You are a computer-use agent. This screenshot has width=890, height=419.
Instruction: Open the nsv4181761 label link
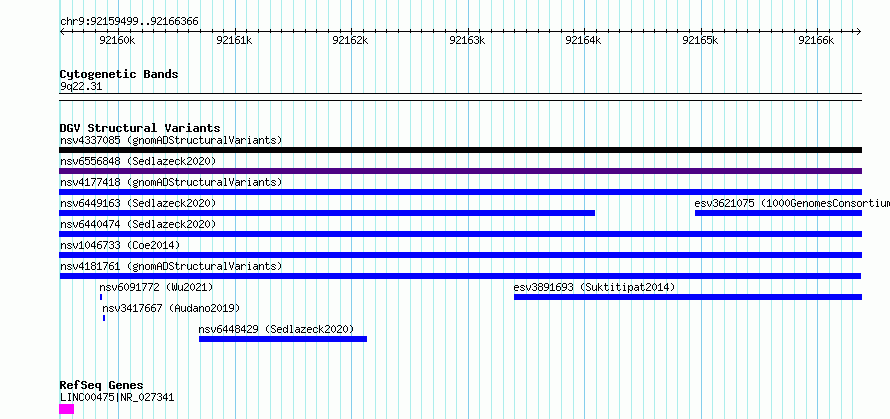[x=171, y=266]
